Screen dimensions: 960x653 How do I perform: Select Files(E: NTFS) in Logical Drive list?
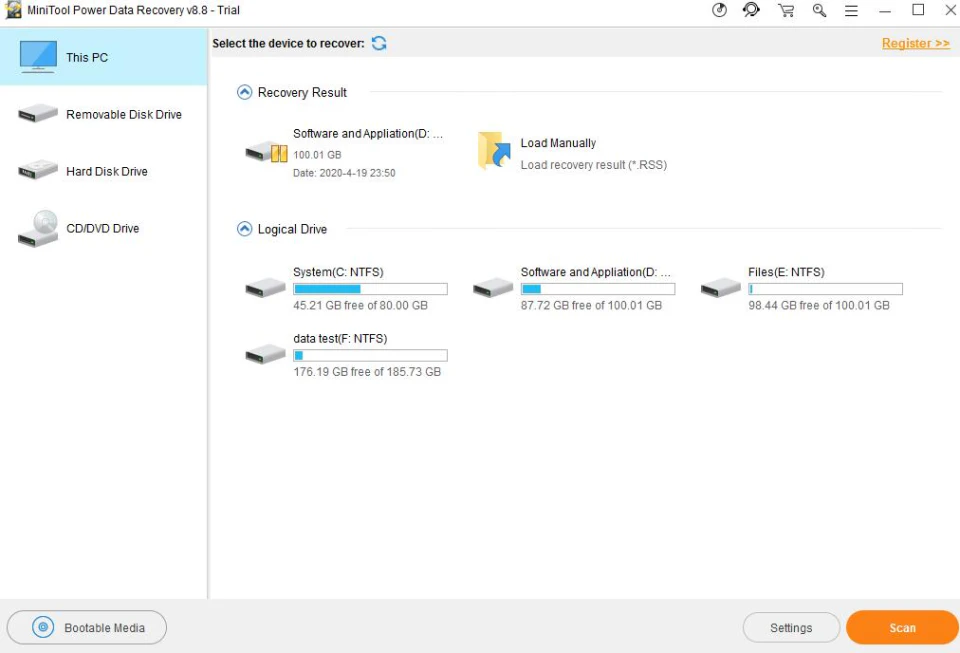(x=720, y=287)
